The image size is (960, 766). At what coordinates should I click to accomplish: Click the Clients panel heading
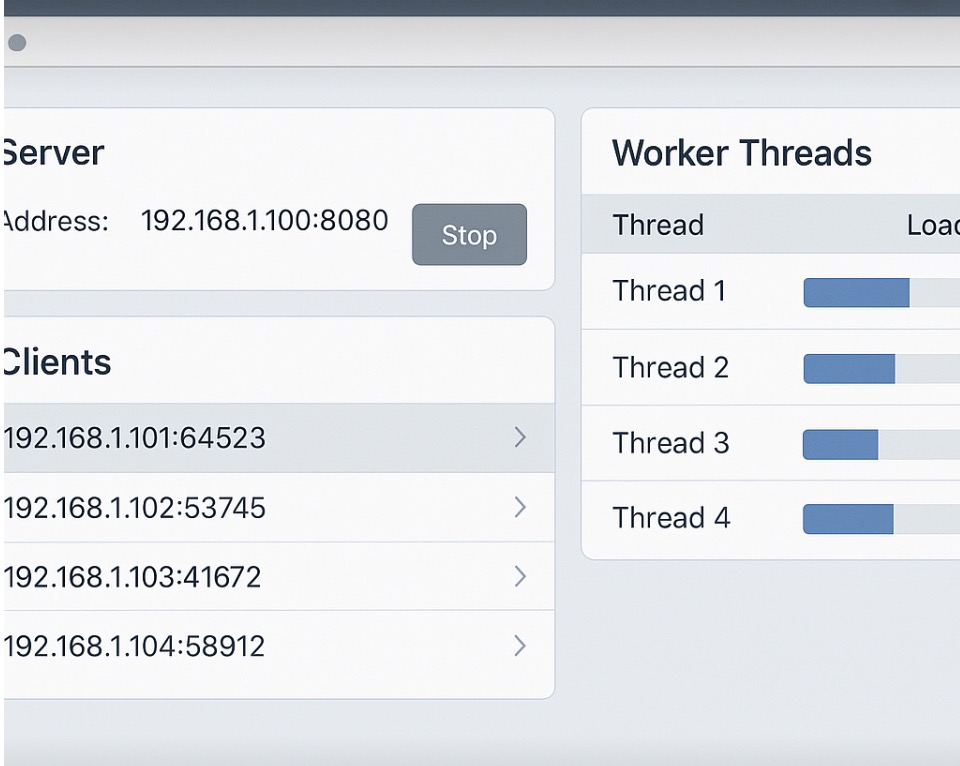pos(56,362)
